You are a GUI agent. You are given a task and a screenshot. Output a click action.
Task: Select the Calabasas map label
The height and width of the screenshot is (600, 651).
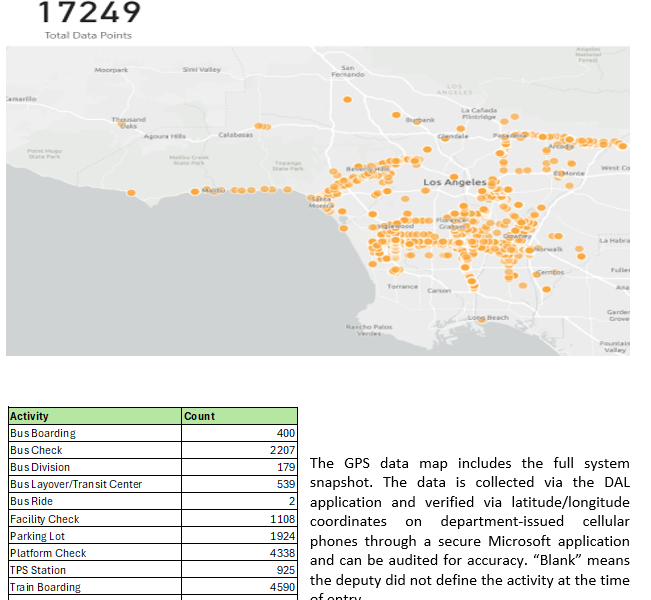click(233, 135)
